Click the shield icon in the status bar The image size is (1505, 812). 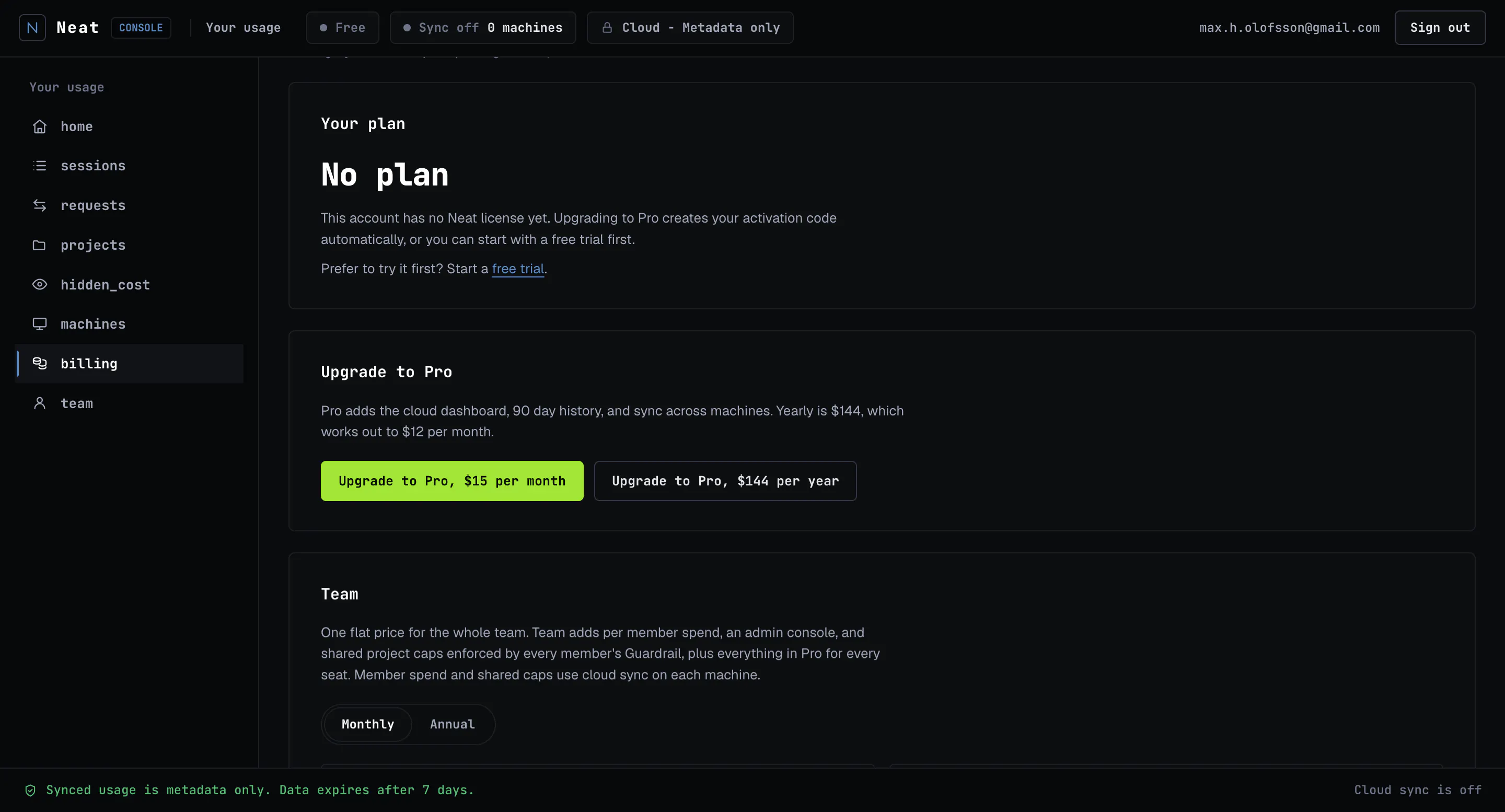pyautogui.click(x=30, y=791)
